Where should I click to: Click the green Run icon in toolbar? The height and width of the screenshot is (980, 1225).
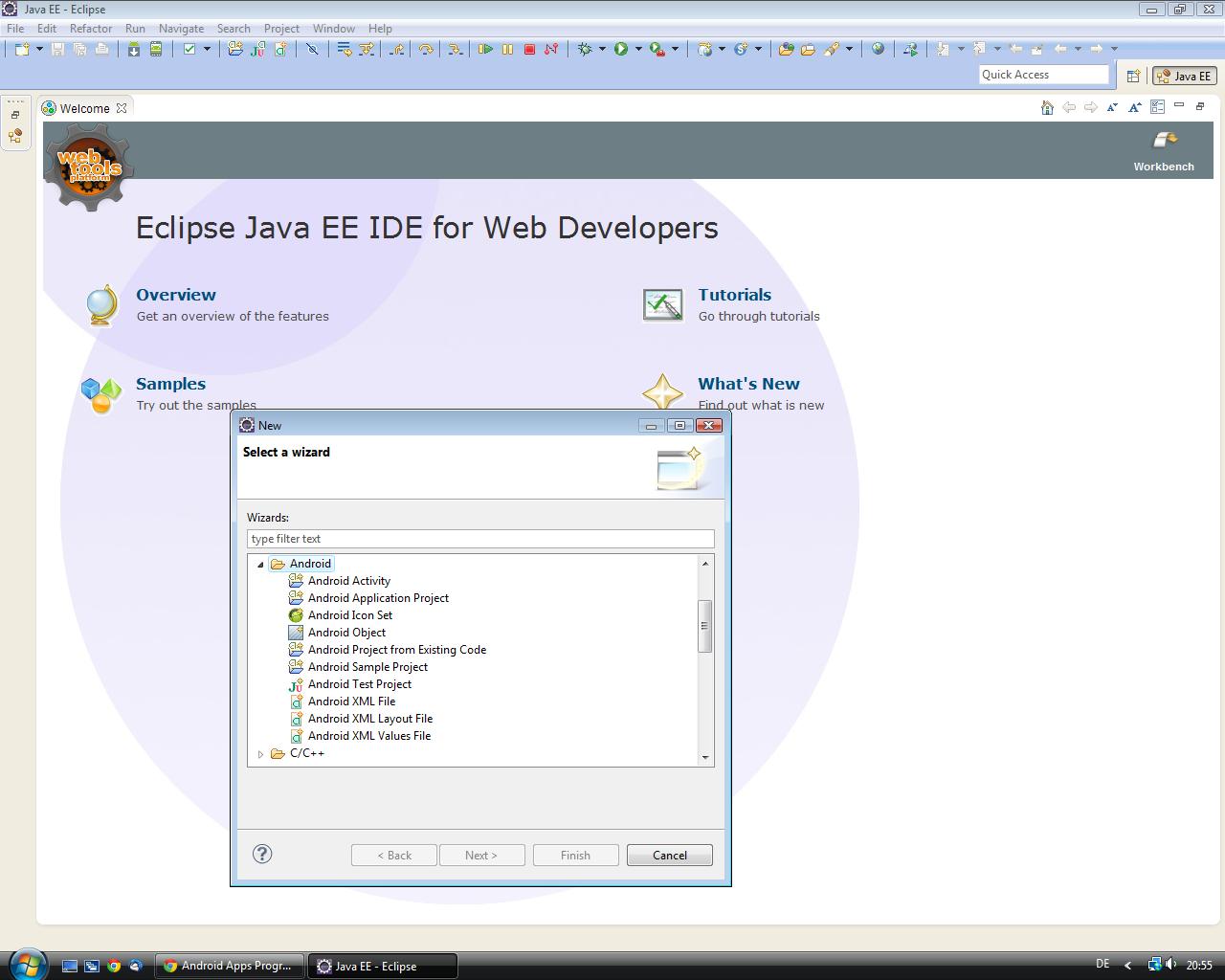point(621,49)
